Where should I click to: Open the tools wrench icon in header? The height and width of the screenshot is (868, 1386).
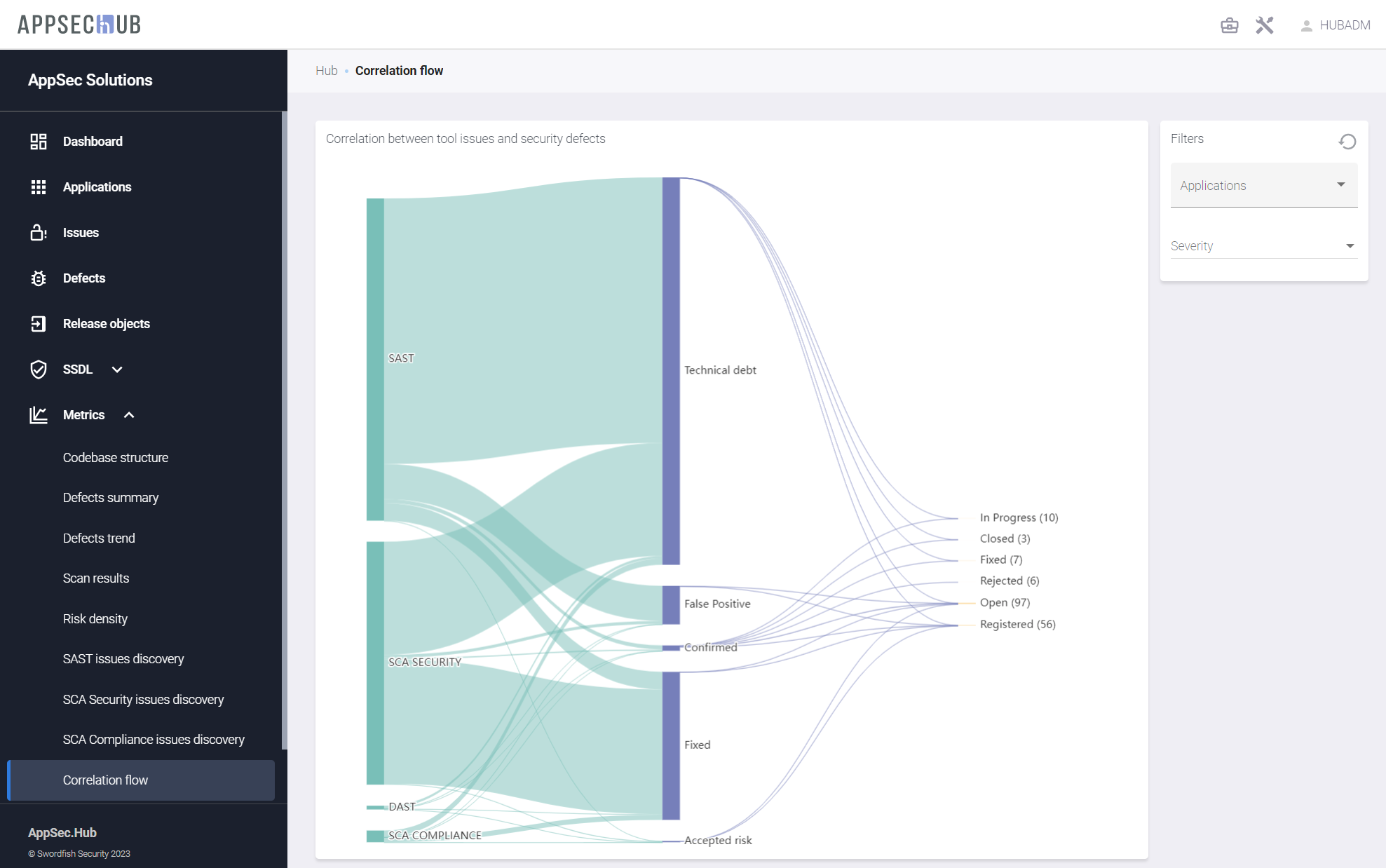point(1264,25)
